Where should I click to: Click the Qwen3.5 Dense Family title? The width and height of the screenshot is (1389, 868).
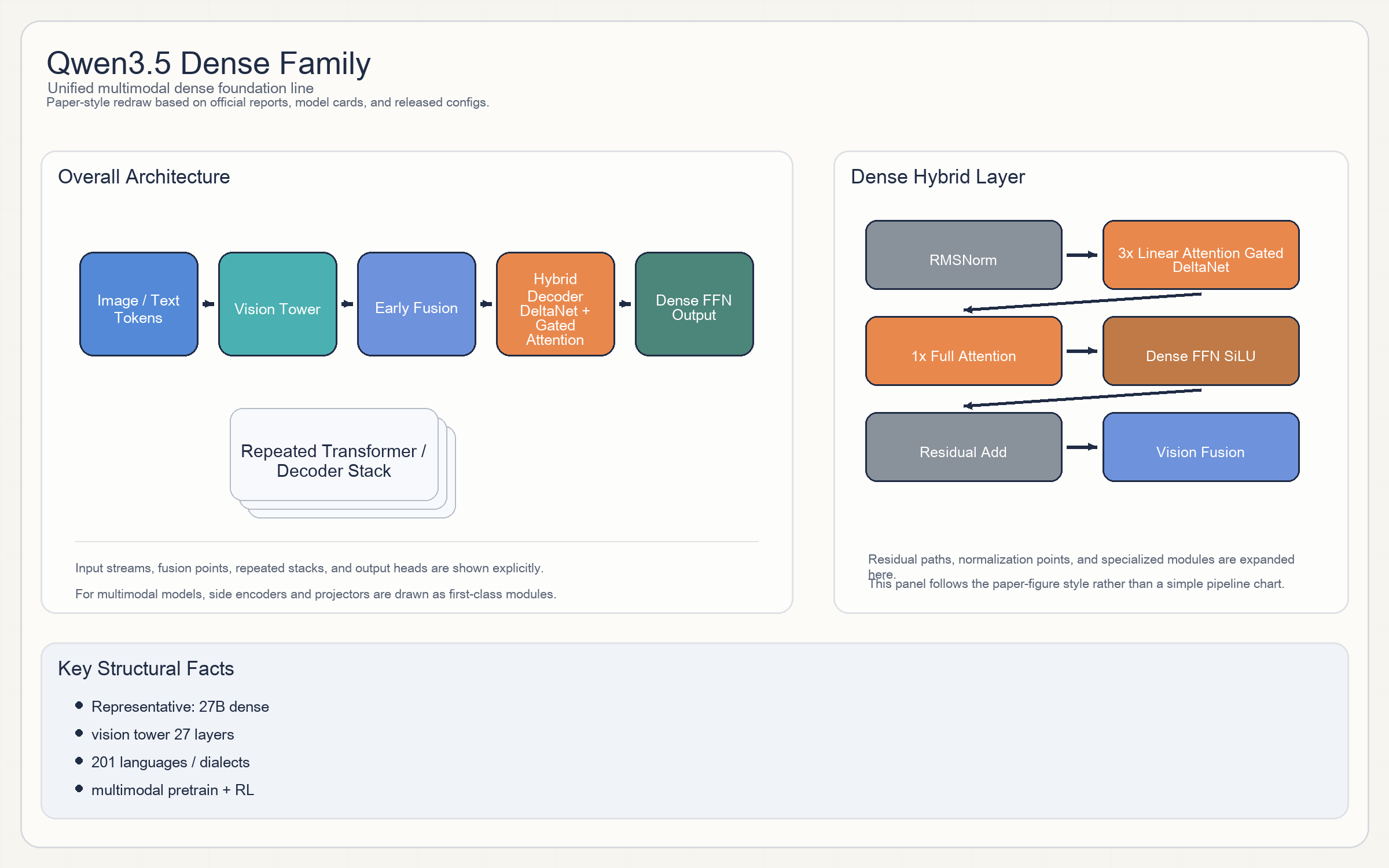(x=208, y=63)
